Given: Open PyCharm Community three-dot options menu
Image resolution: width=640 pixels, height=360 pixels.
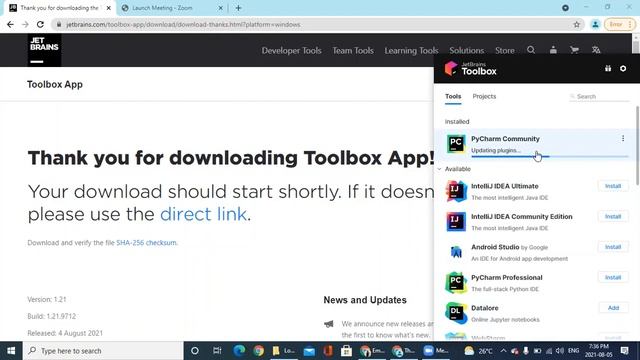Looking at the screenshot, I should 623,138.
